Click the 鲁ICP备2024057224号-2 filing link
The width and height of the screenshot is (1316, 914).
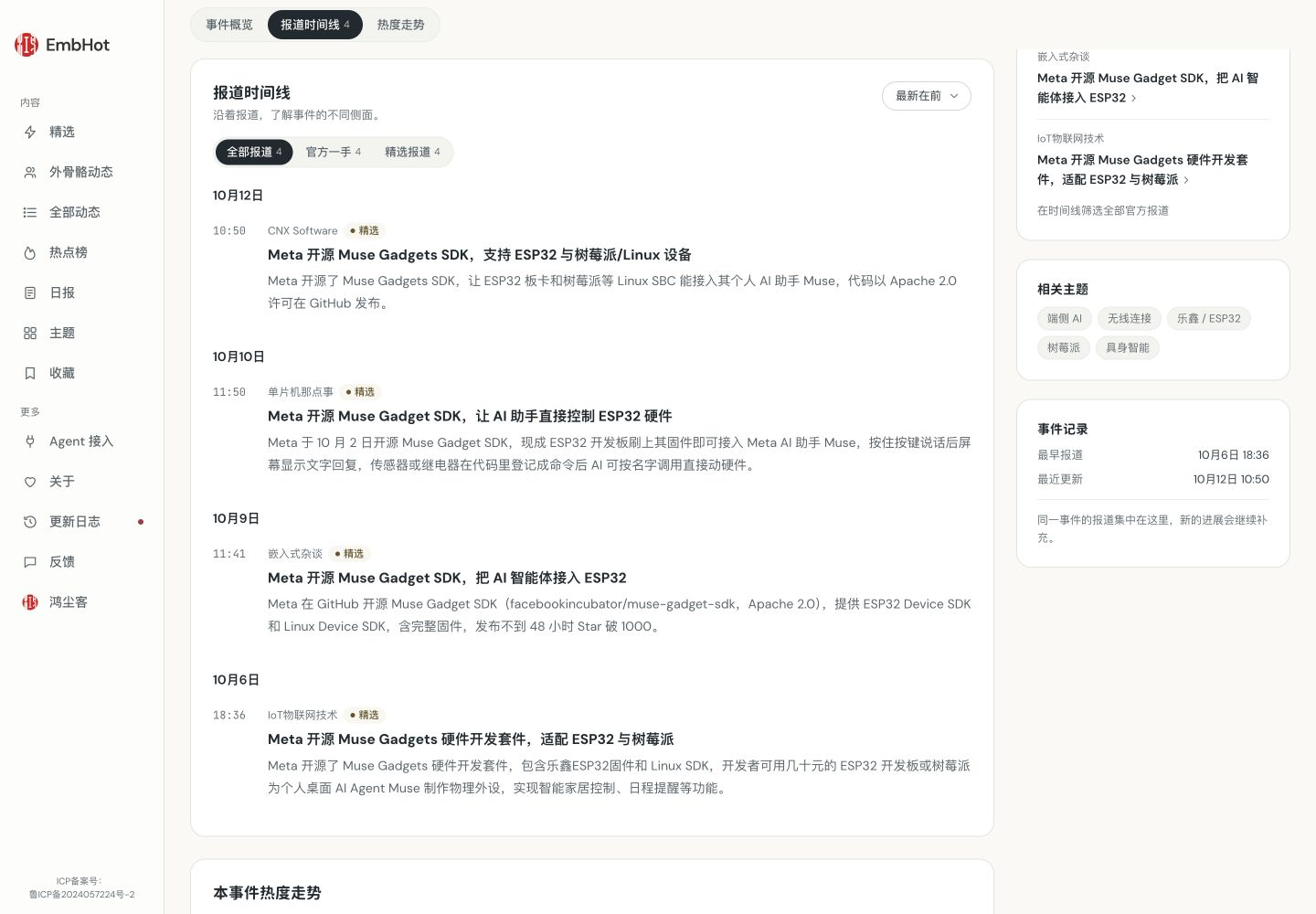point(81,895)
